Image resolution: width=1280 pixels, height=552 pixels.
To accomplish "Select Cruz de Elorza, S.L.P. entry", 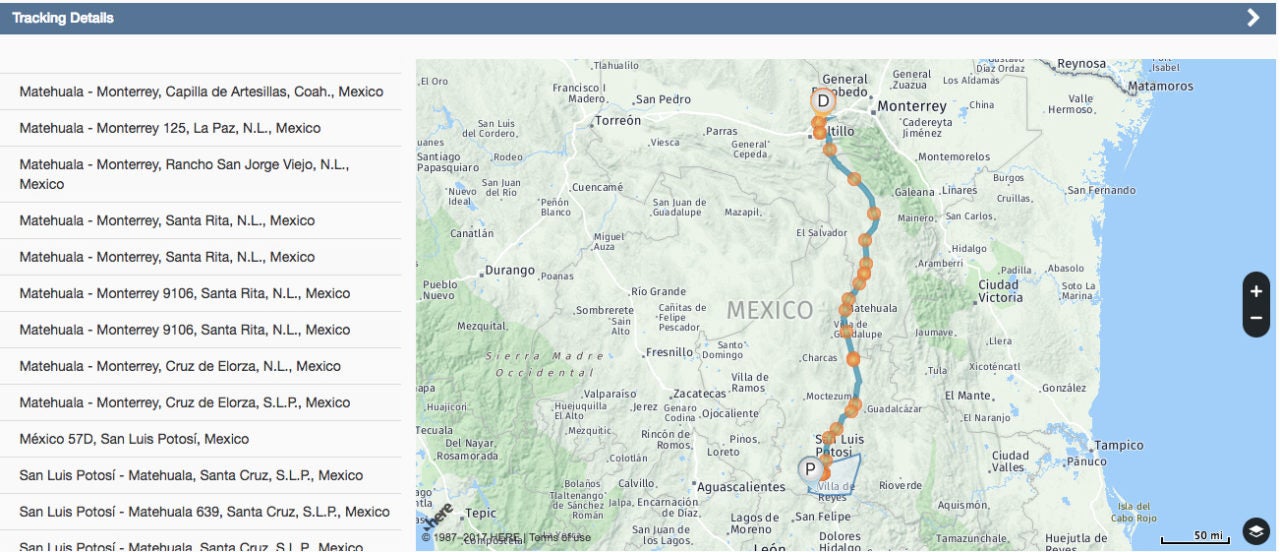I will coord(201,402).
